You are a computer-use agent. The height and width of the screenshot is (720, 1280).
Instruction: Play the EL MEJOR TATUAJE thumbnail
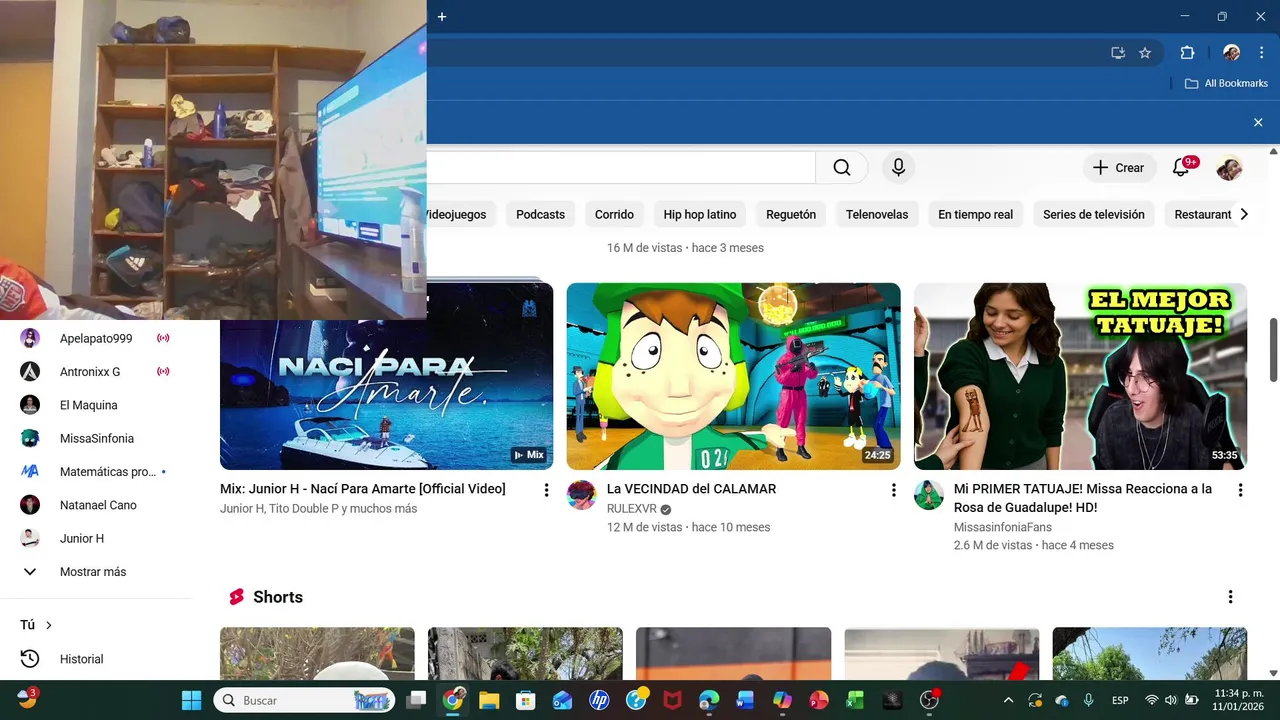[x=1080, y=376]
